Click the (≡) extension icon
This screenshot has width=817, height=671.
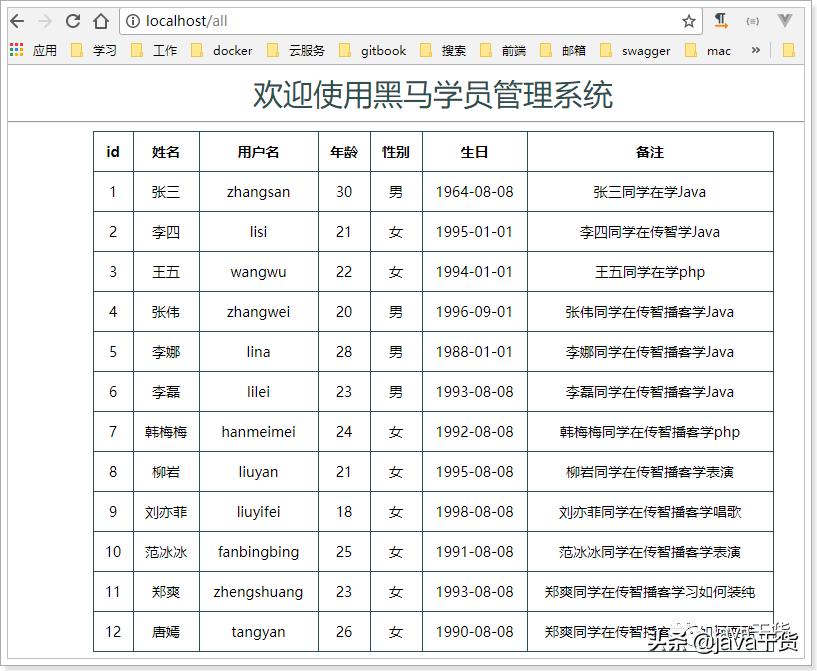tap(755, 19)
